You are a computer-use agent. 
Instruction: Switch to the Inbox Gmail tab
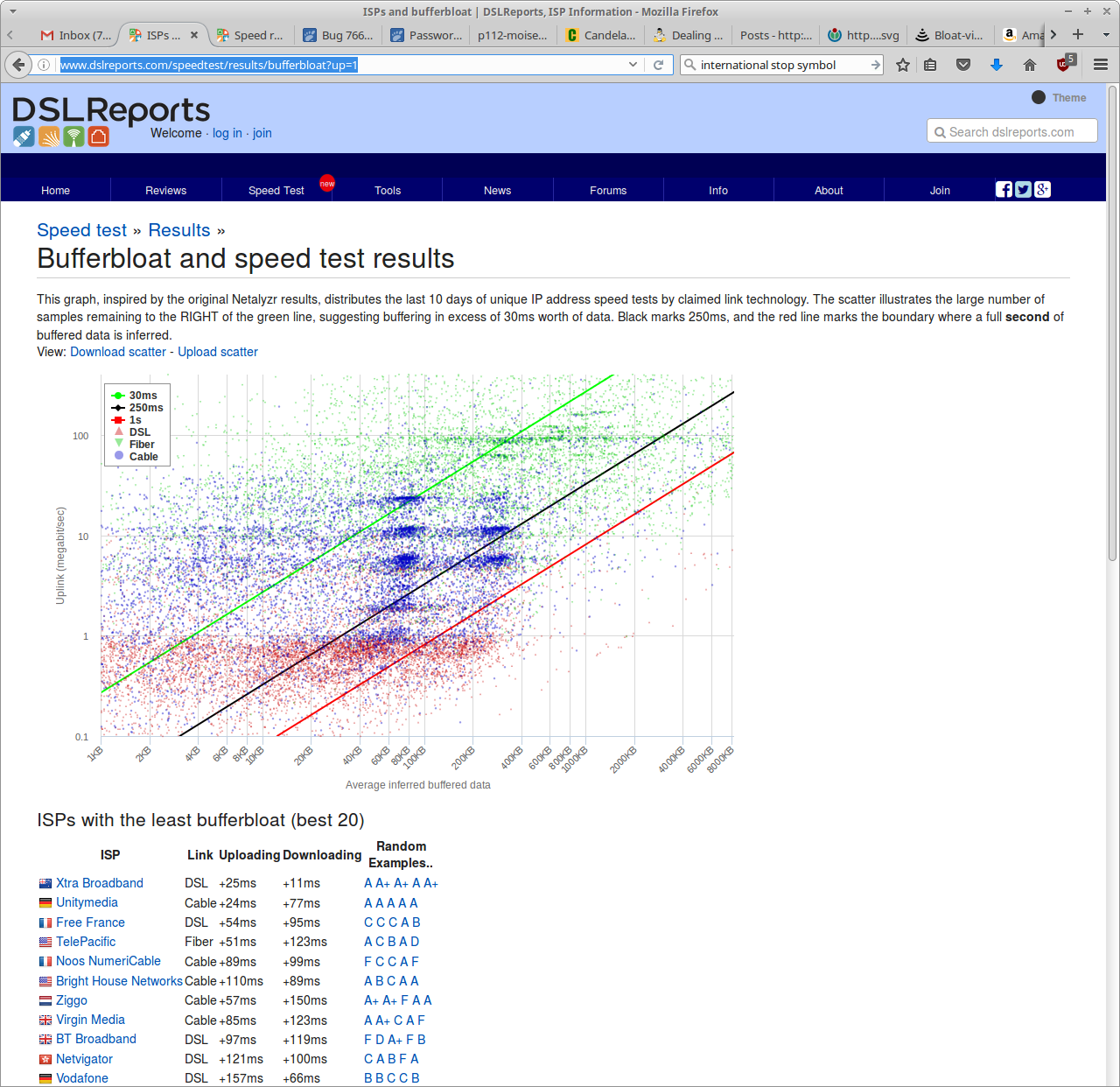point(76,35)
